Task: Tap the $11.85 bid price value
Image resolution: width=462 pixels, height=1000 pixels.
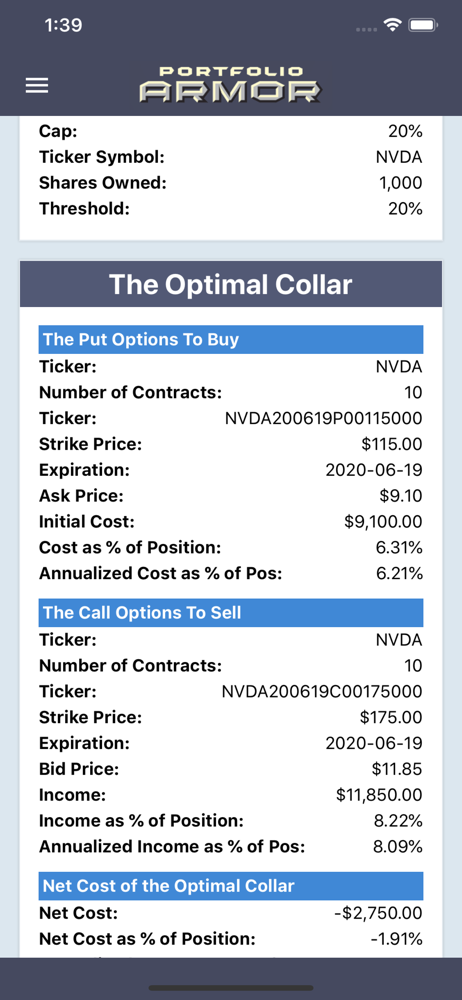Action: click(x=397, y=769)
